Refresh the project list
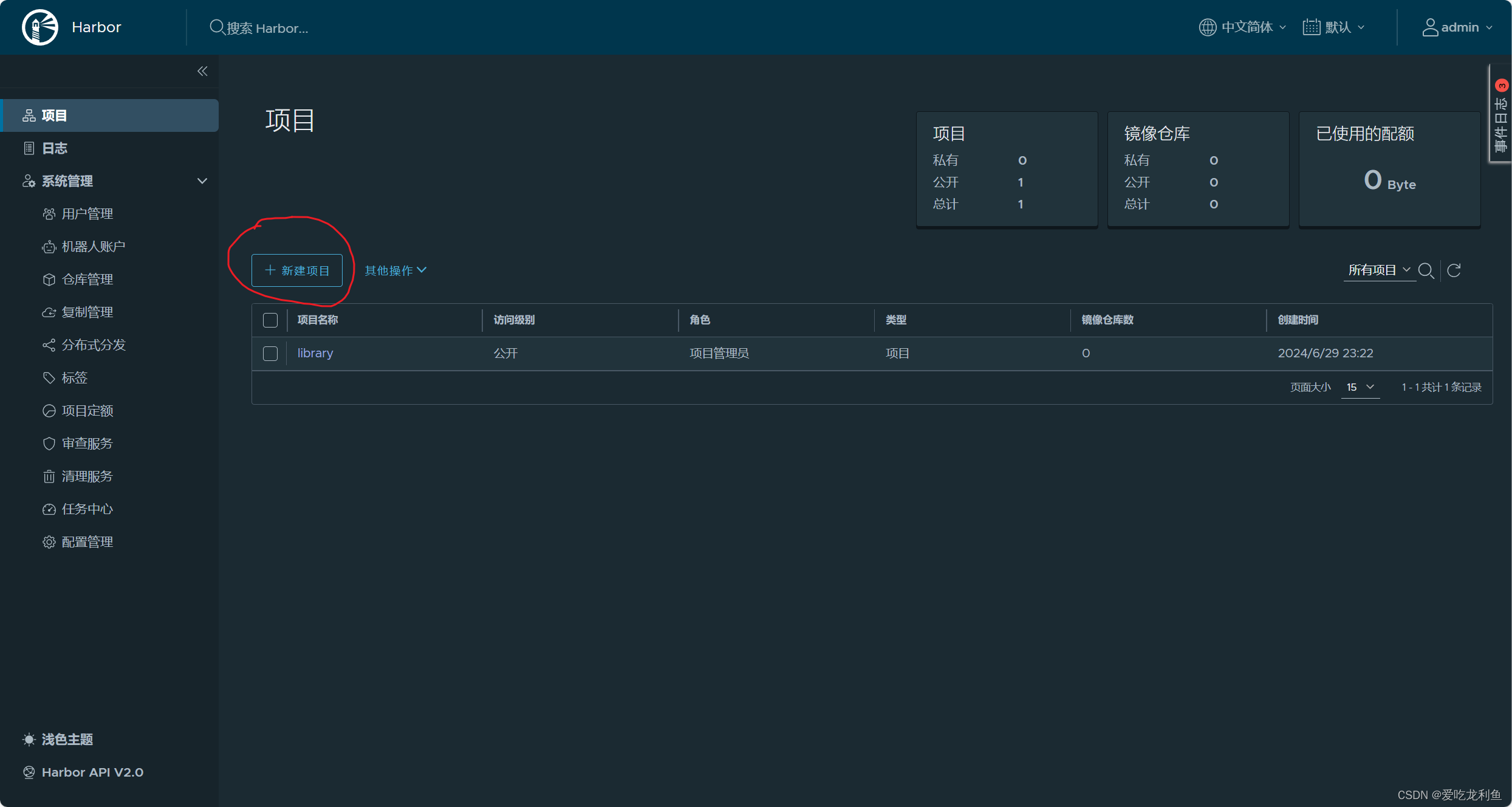1512x807 pixels. click(1454, 270)
